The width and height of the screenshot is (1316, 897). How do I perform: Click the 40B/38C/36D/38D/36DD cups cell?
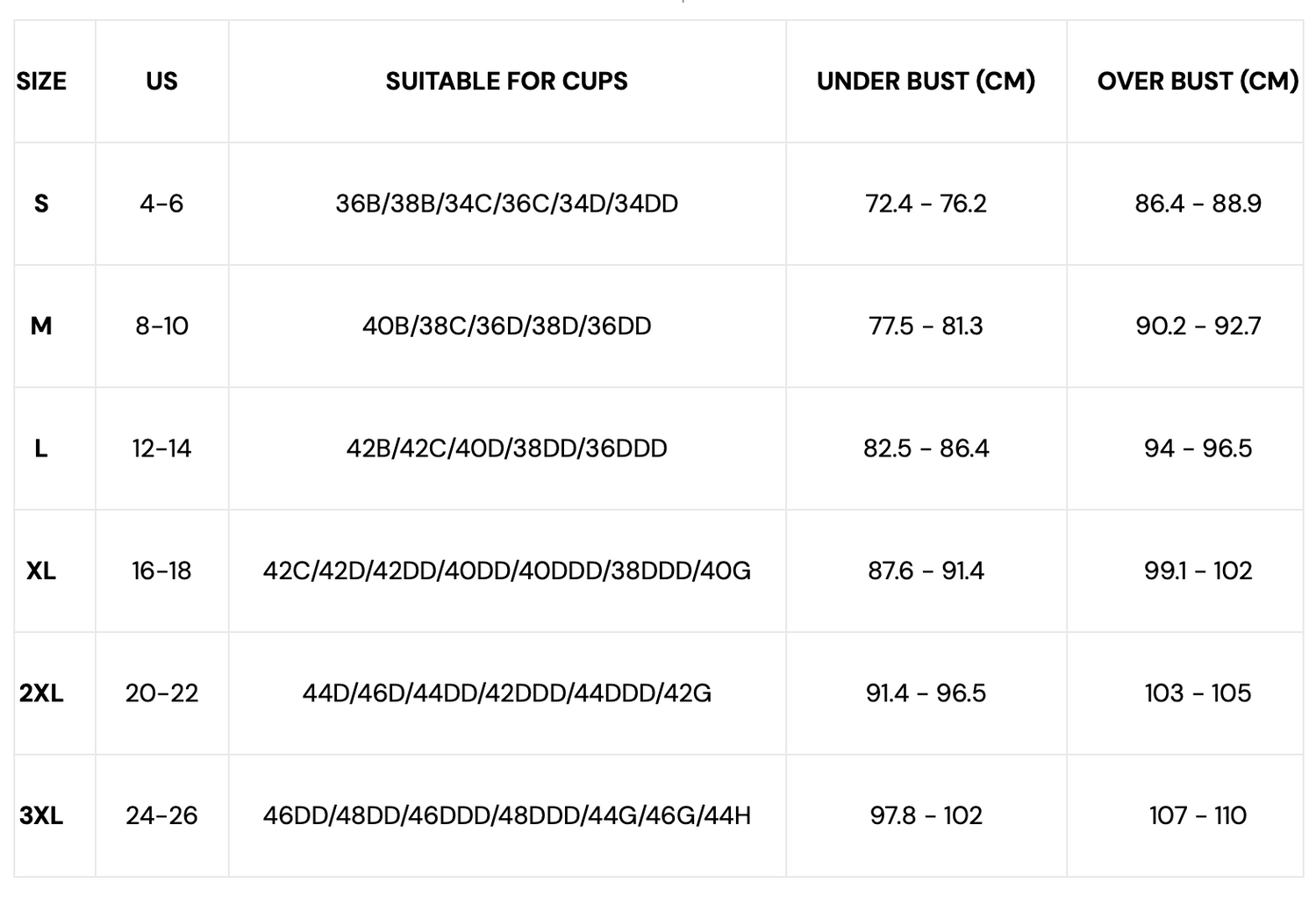tap(506, 327)
